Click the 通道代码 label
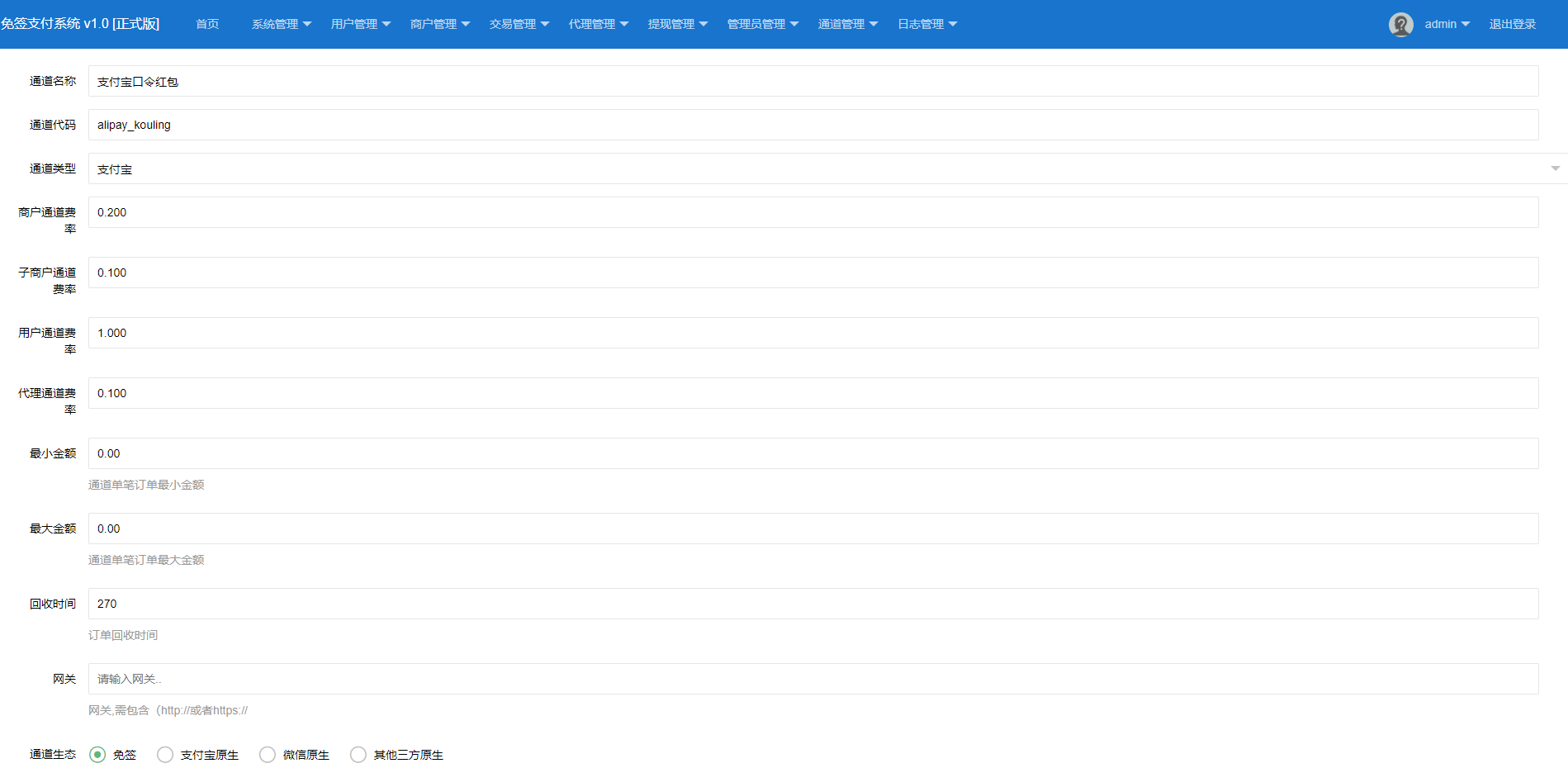Screen dimensions: 1568x768 click(53, 125)
